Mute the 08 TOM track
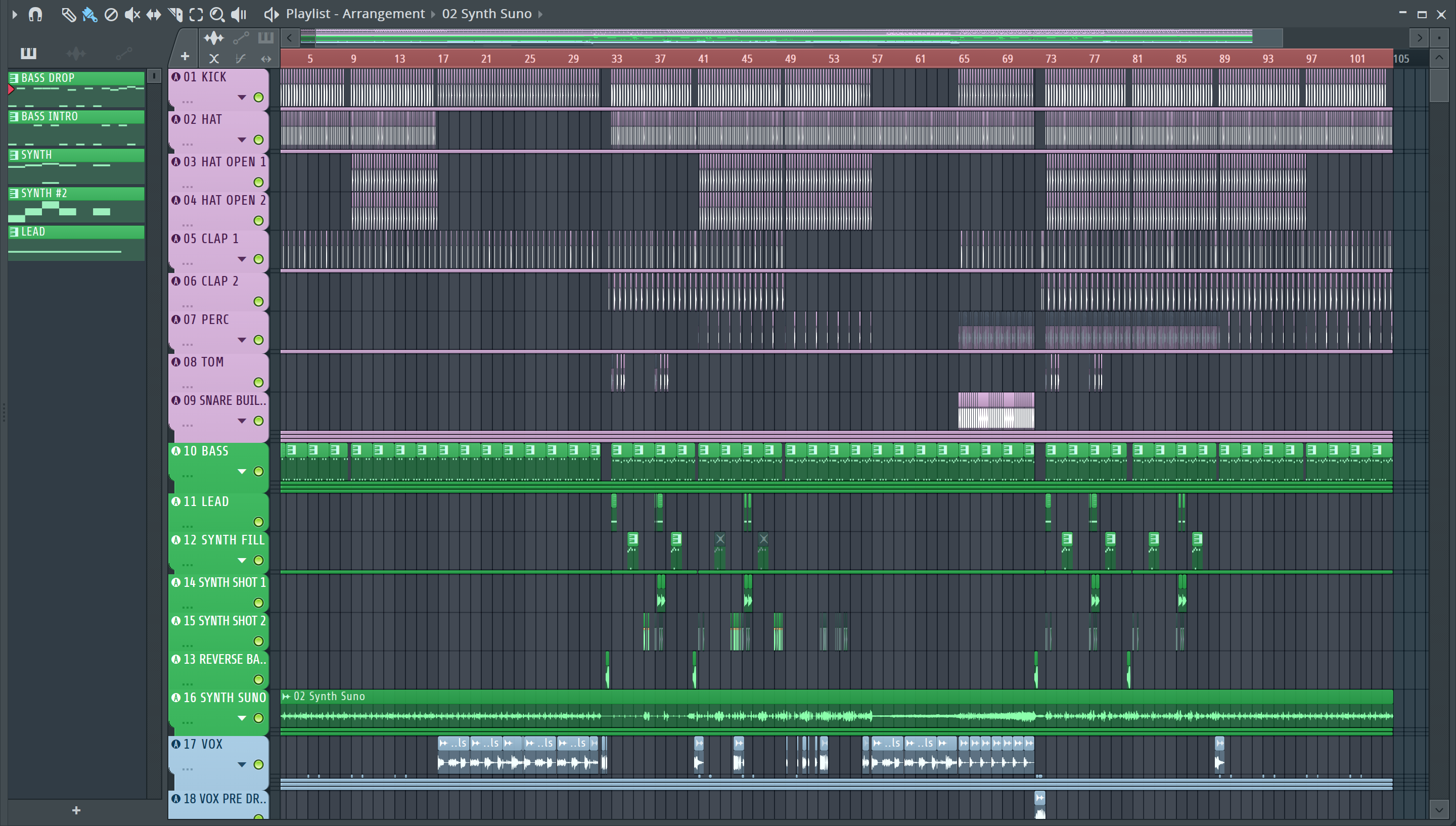Viewport: 1456px width, 826px height. coord(259,382)
